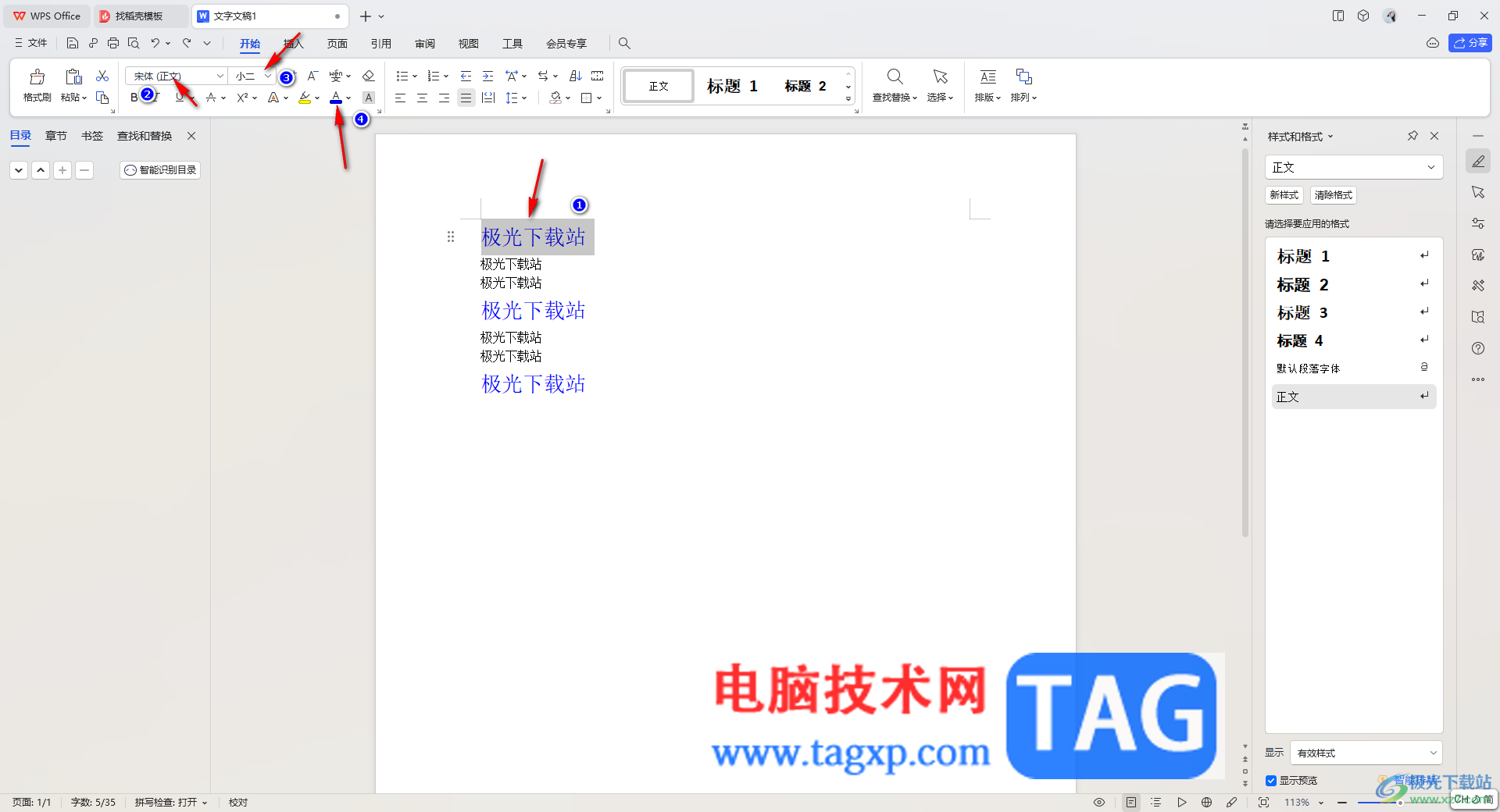Click the Undo arrow icon
1500x812 pixels.
point(155,43)
